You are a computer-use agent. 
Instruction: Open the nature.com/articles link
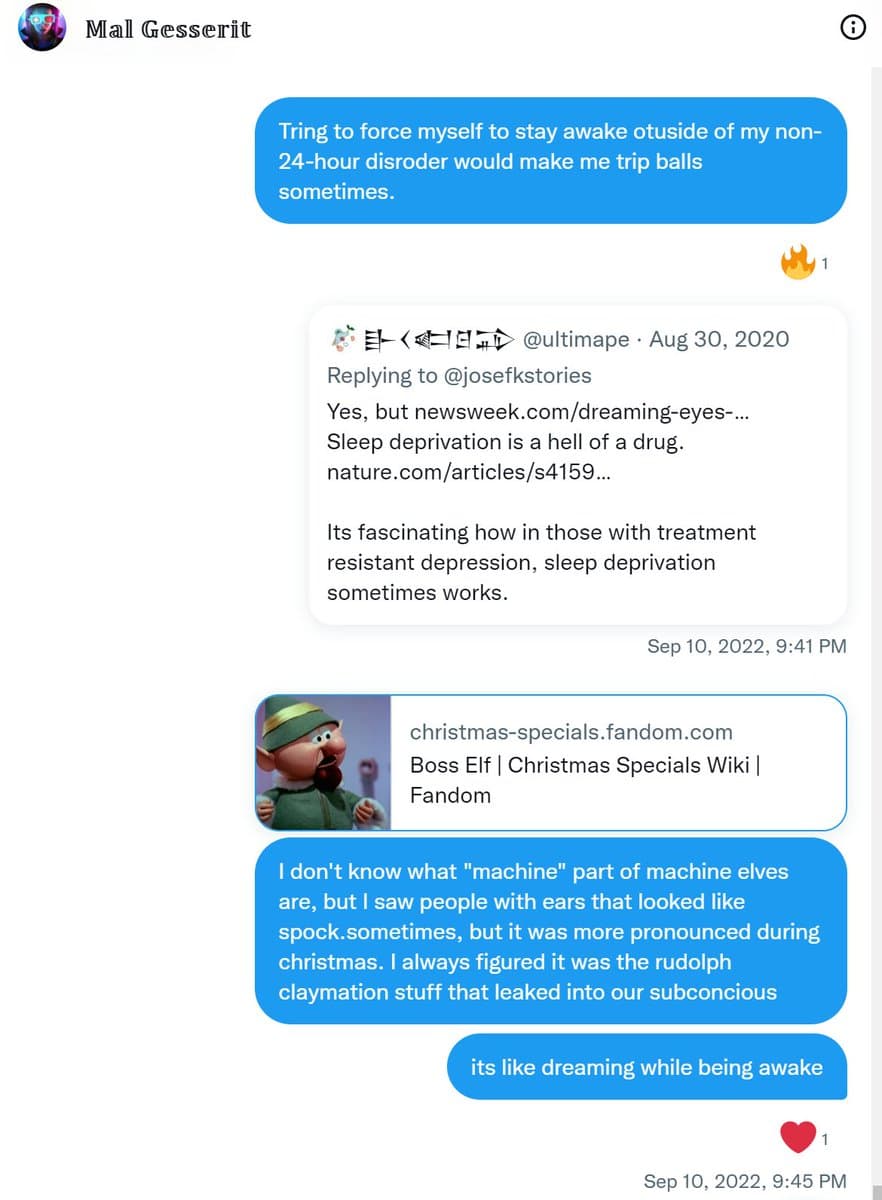point(468,472)
